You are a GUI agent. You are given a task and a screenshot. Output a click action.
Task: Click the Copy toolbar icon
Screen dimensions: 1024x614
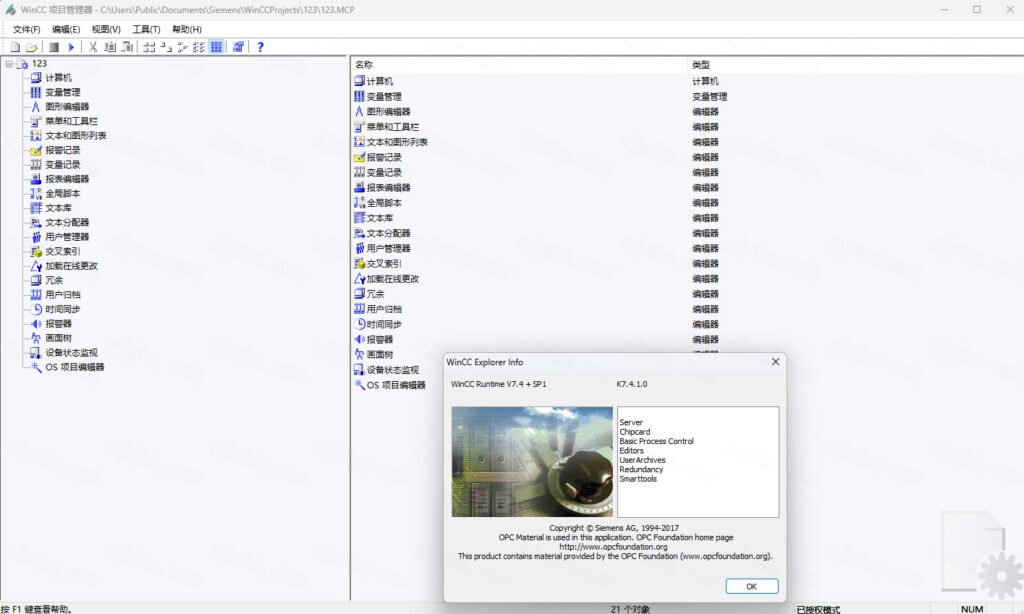click(110, 47)
